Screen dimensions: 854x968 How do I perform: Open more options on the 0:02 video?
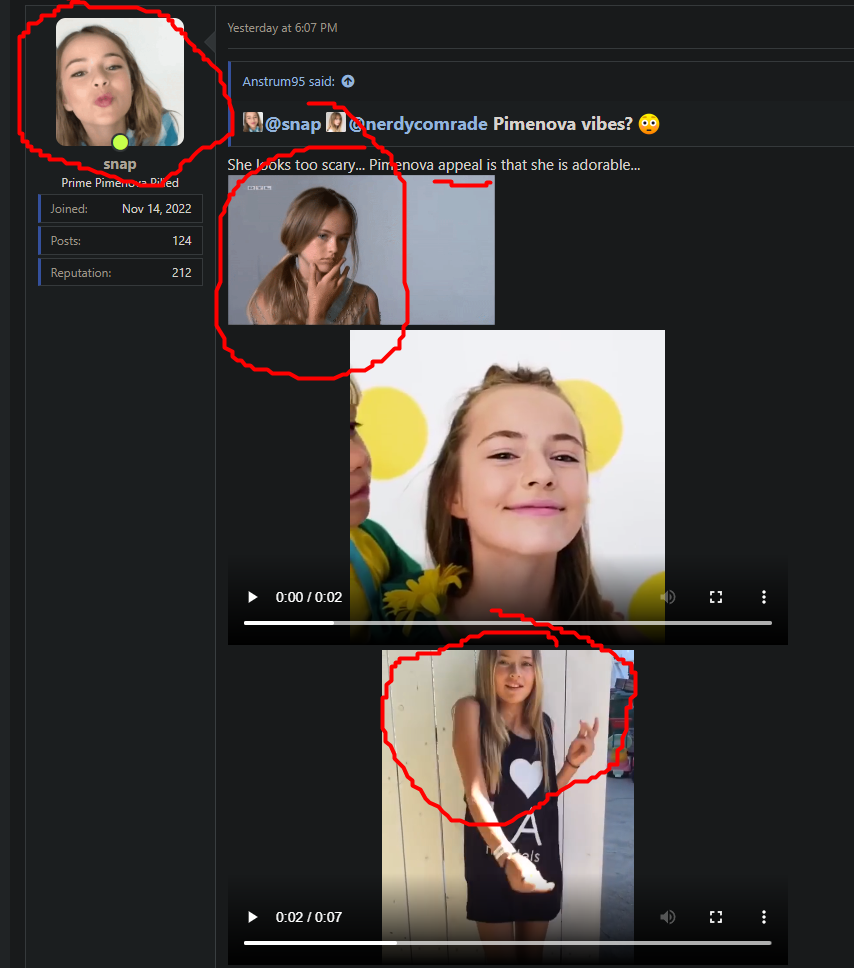coord(764,597)
